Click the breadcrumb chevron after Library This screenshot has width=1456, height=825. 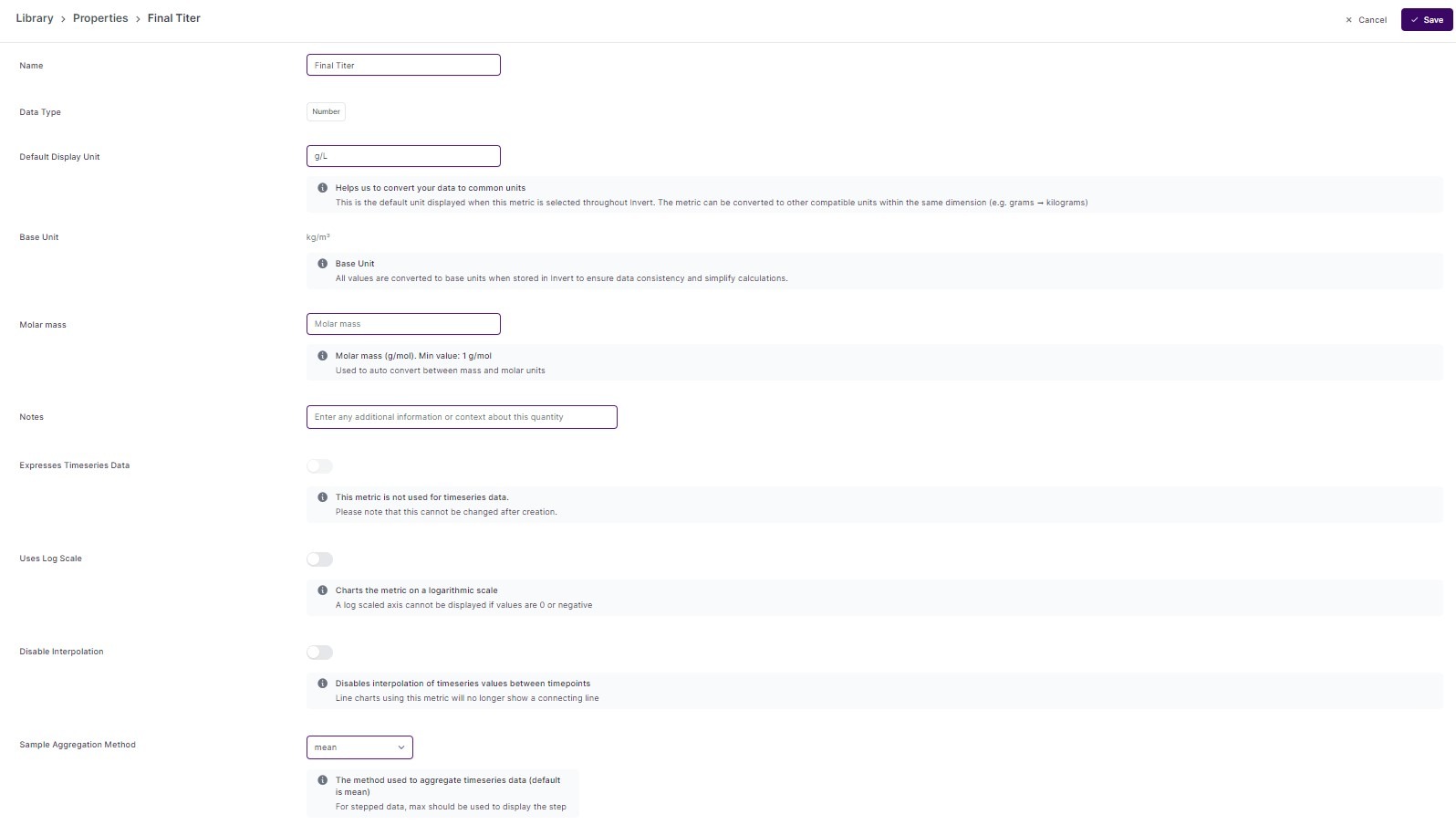point(63,19)
